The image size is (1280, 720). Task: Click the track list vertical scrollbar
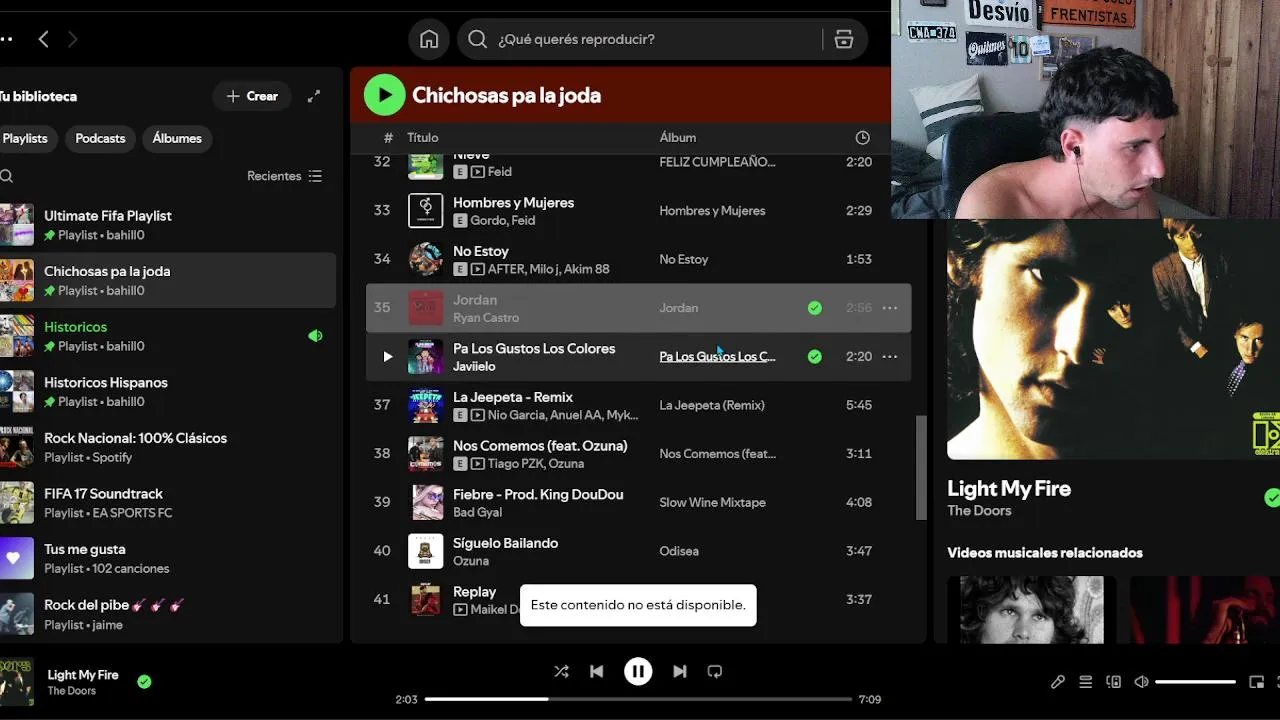pyautogui.click(x=921, y=468)
